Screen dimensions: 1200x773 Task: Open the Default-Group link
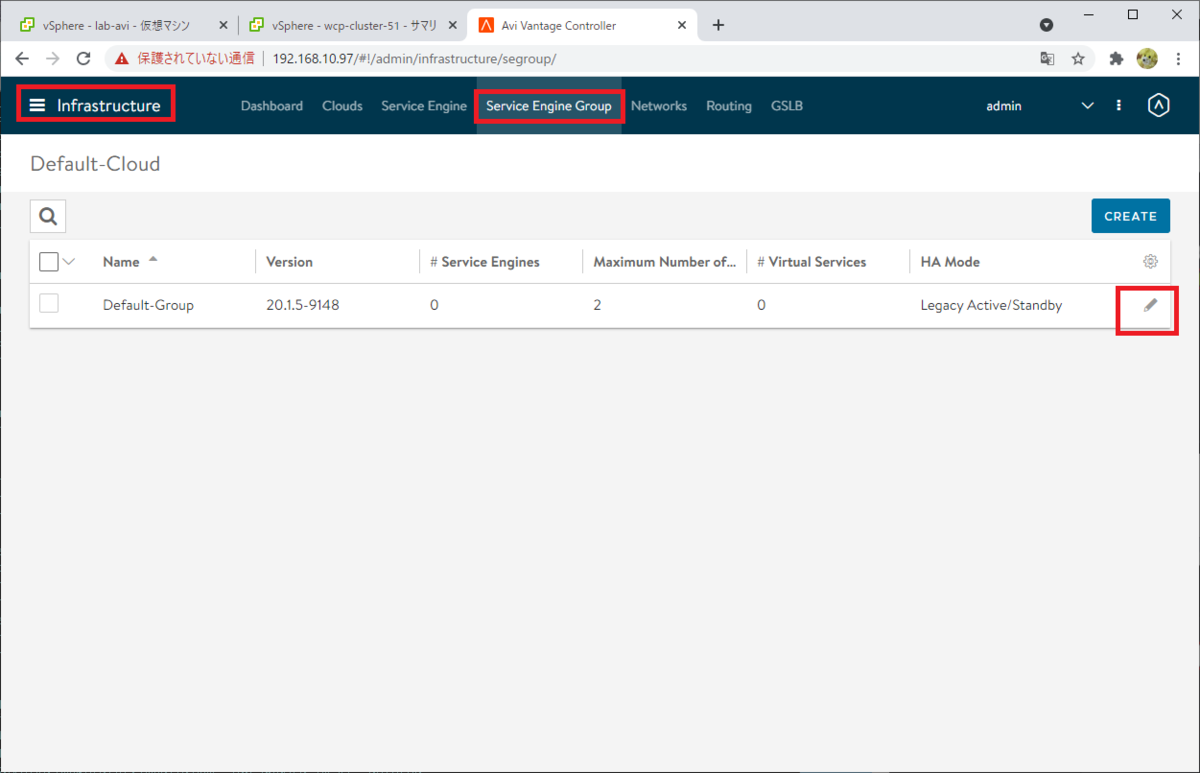[148, 305]
